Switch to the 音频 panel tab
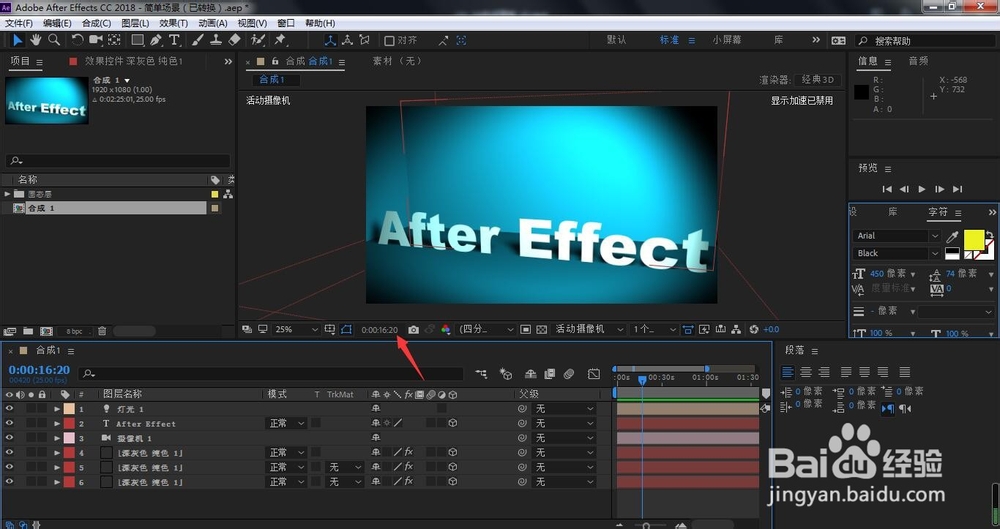 [x=918, y=61]
